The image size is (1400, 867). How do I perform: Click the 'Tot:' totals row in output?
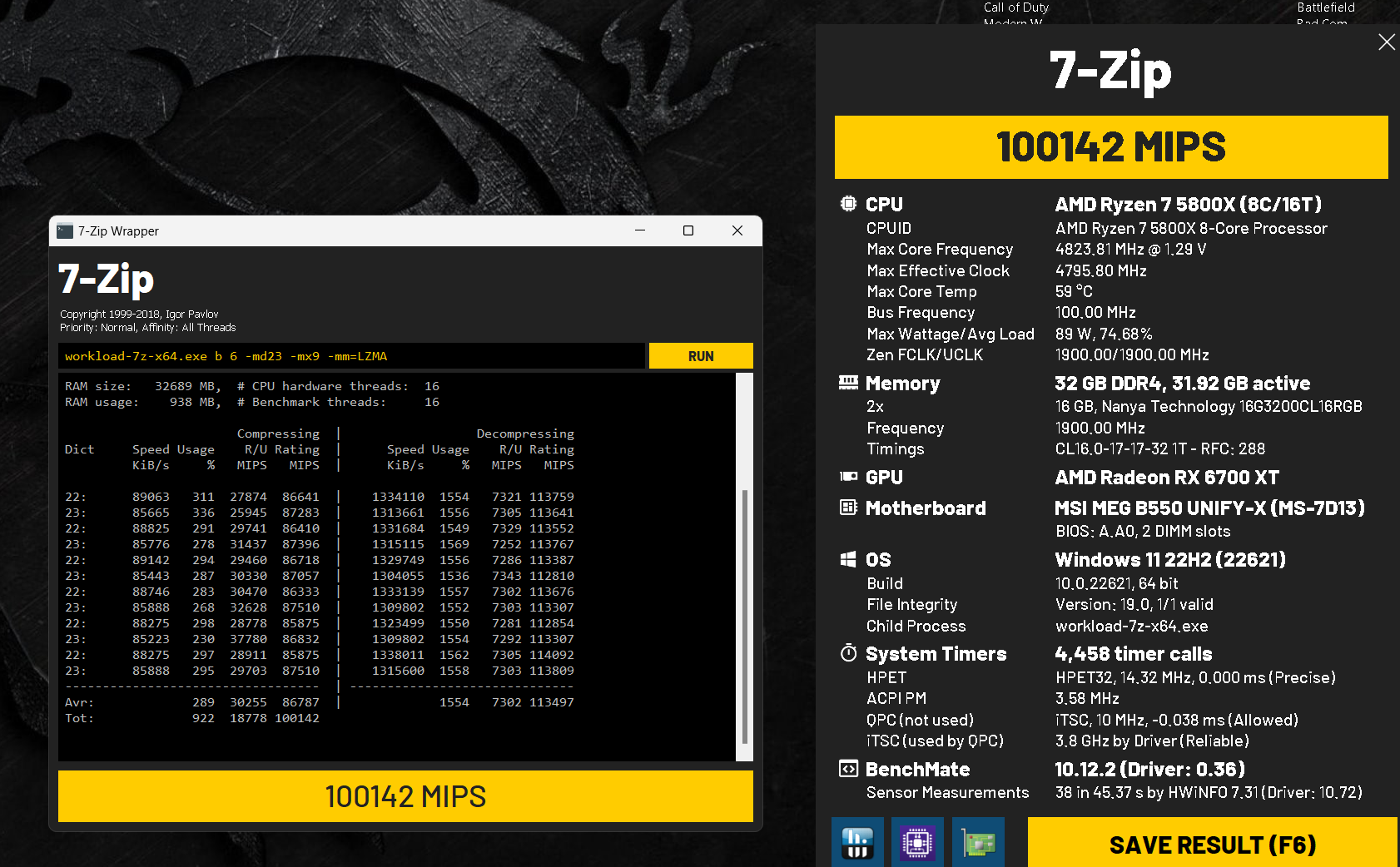(192, 718)
